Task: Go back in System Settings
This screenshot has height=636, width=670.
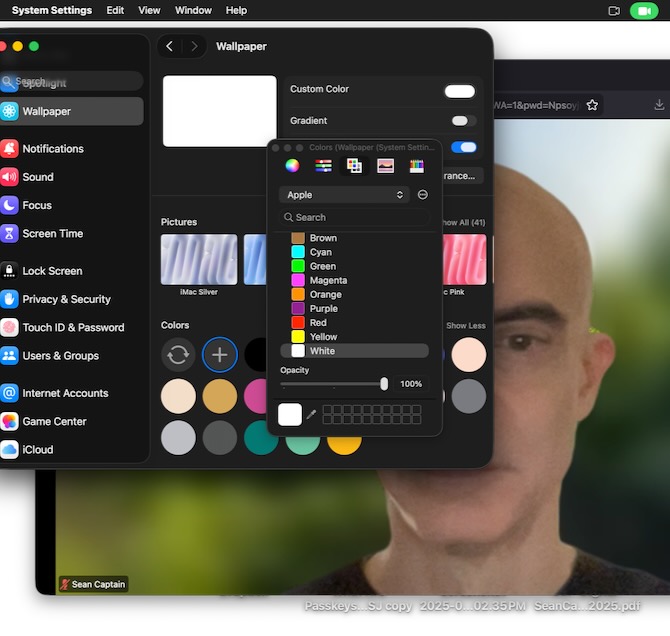Action: [170, 46]
